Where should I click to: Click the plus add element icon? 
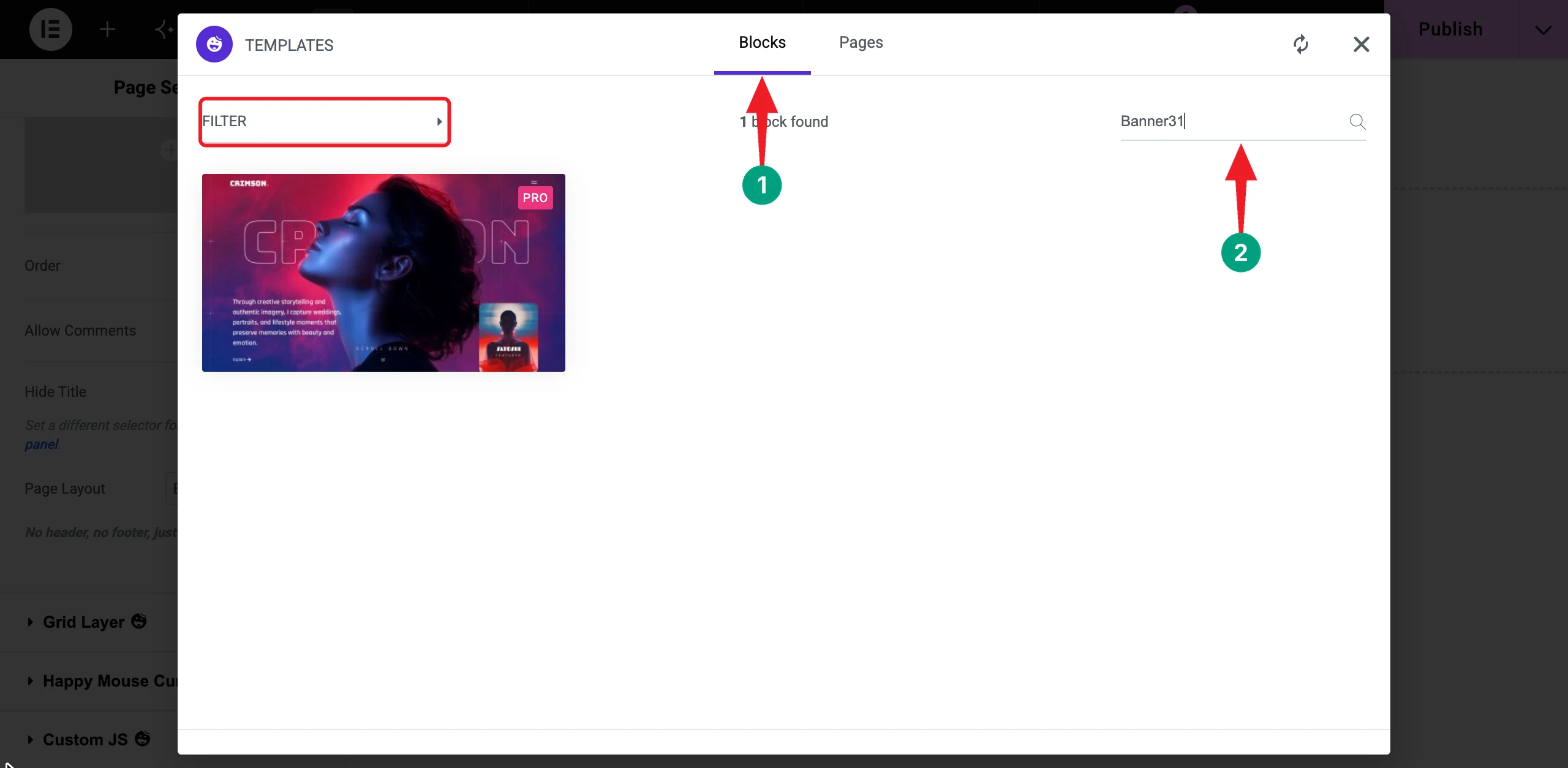point(107,29)
